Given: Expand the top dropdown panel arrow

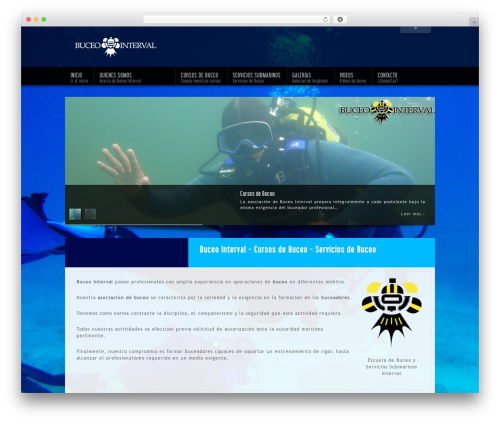Looking at the screenshot, I should (x=416, y=29).
